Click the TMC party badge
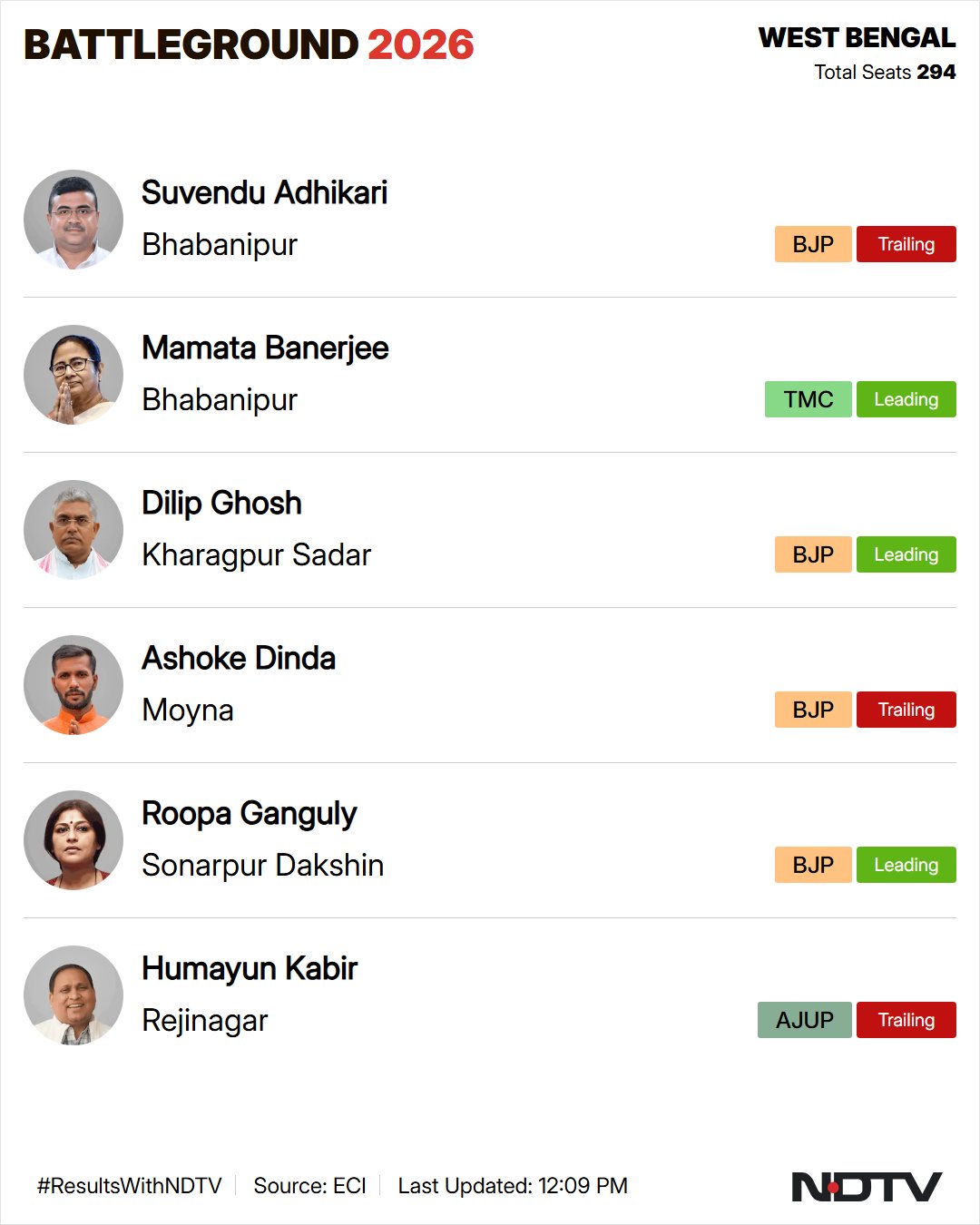This screenshot has height=1225, width=980. tap(808, 399)
